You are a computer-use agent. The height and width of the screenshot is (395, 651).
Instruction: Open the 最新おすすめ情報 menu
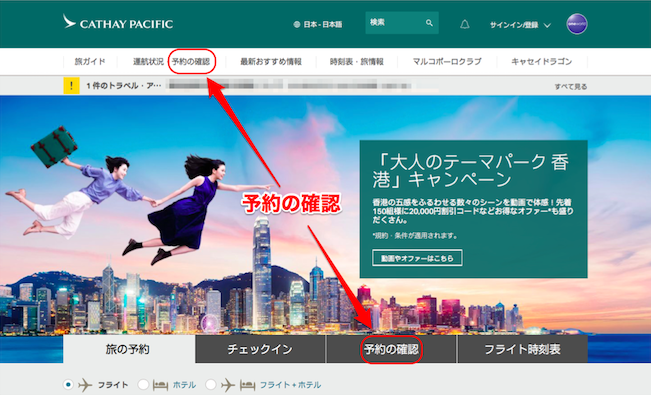point(271,61)
